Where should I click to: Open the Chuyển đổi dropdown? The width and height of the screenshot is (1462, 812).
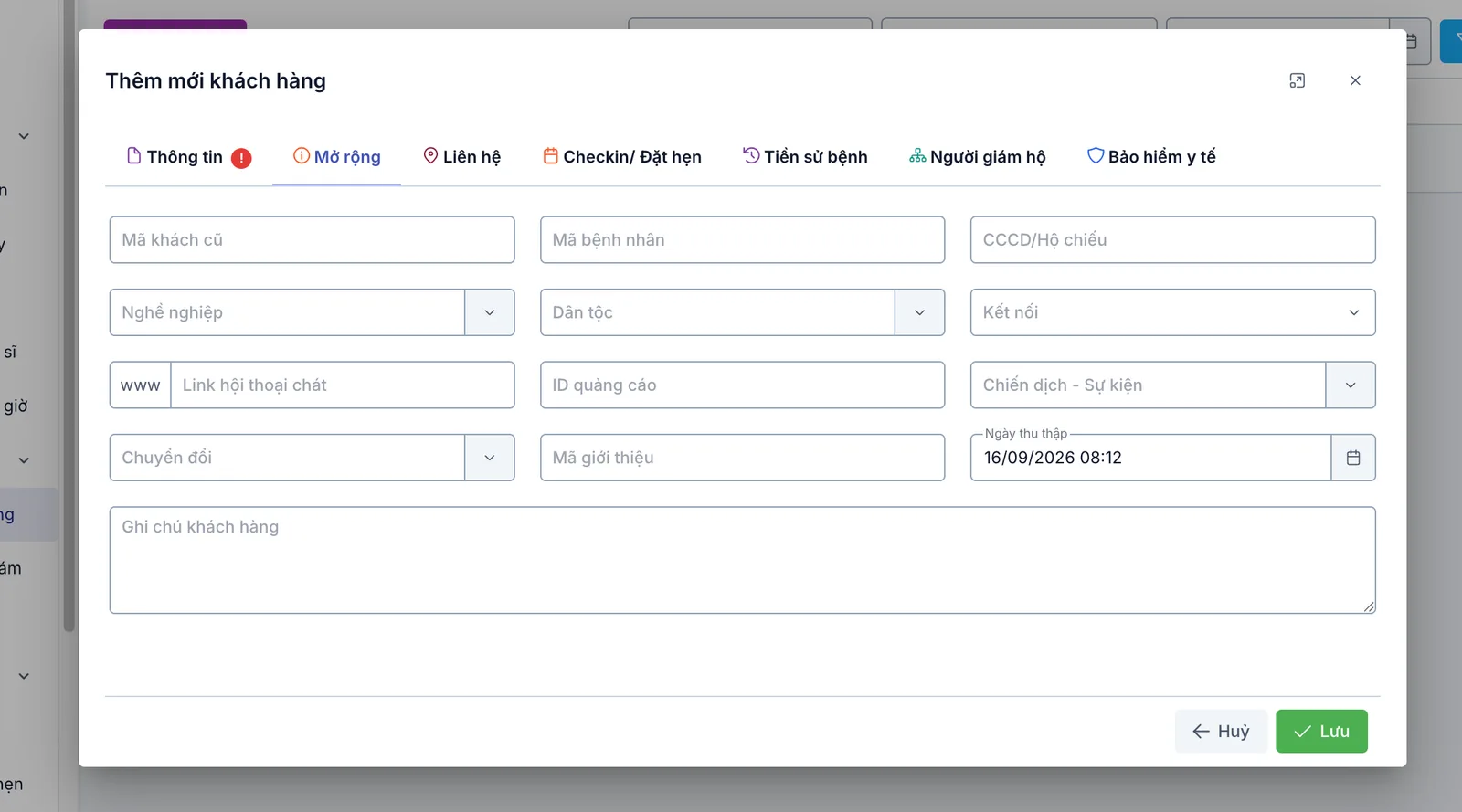(x=490, y=458)
